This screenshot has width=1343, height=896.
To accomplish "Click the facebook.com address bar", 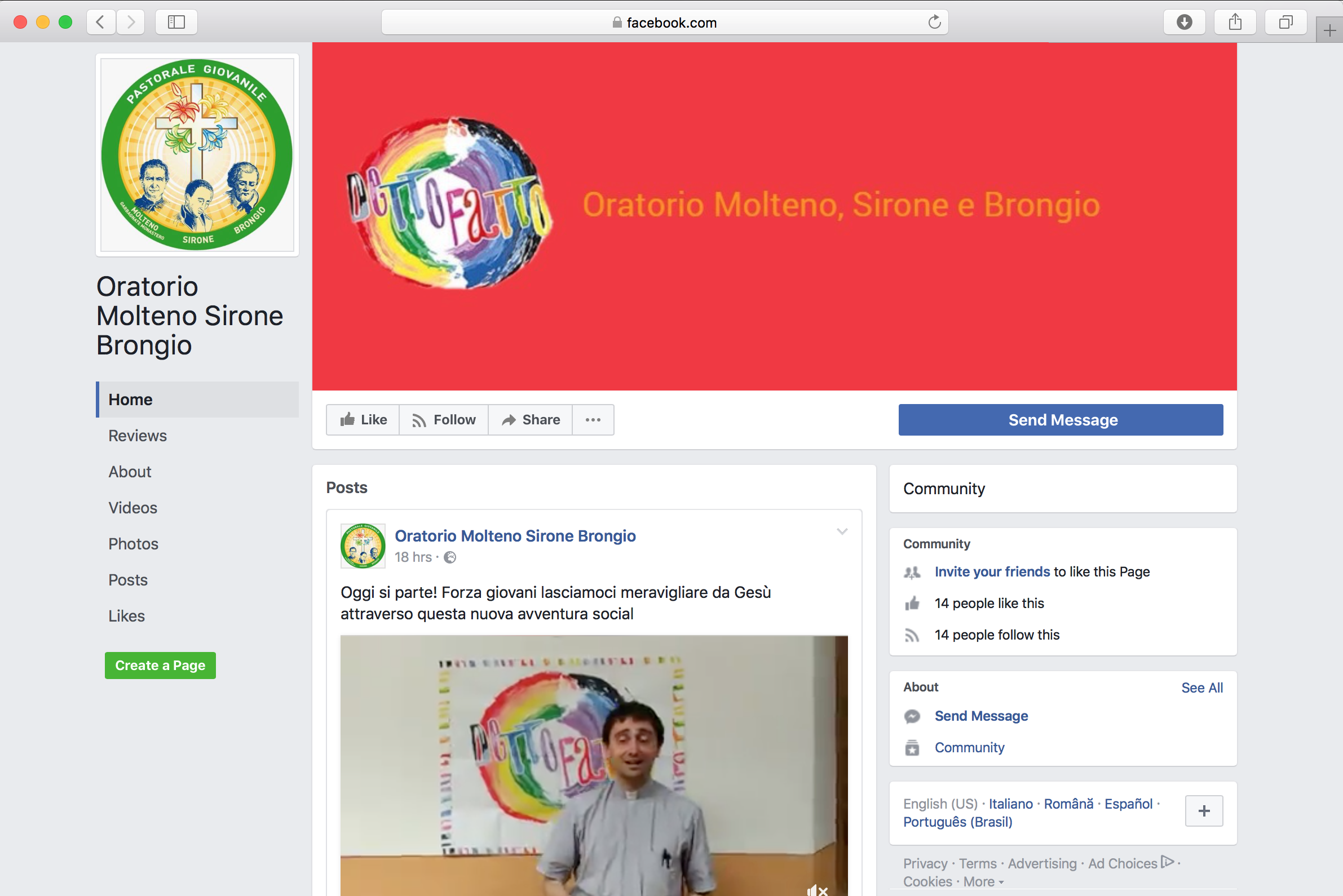I will pos(664,23).
